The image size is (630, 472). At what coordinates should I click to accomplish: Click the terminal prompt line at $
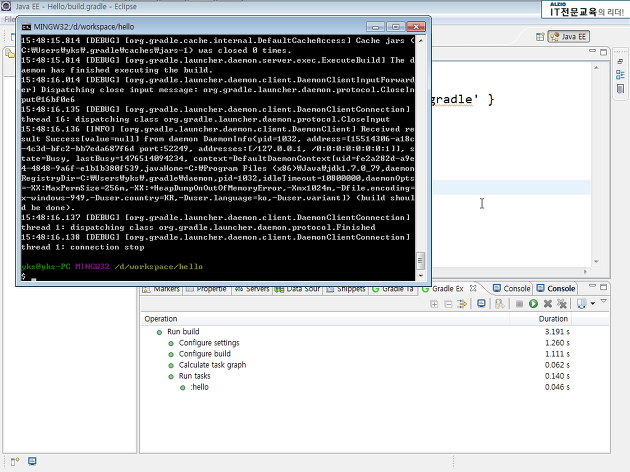click(218, 276)
